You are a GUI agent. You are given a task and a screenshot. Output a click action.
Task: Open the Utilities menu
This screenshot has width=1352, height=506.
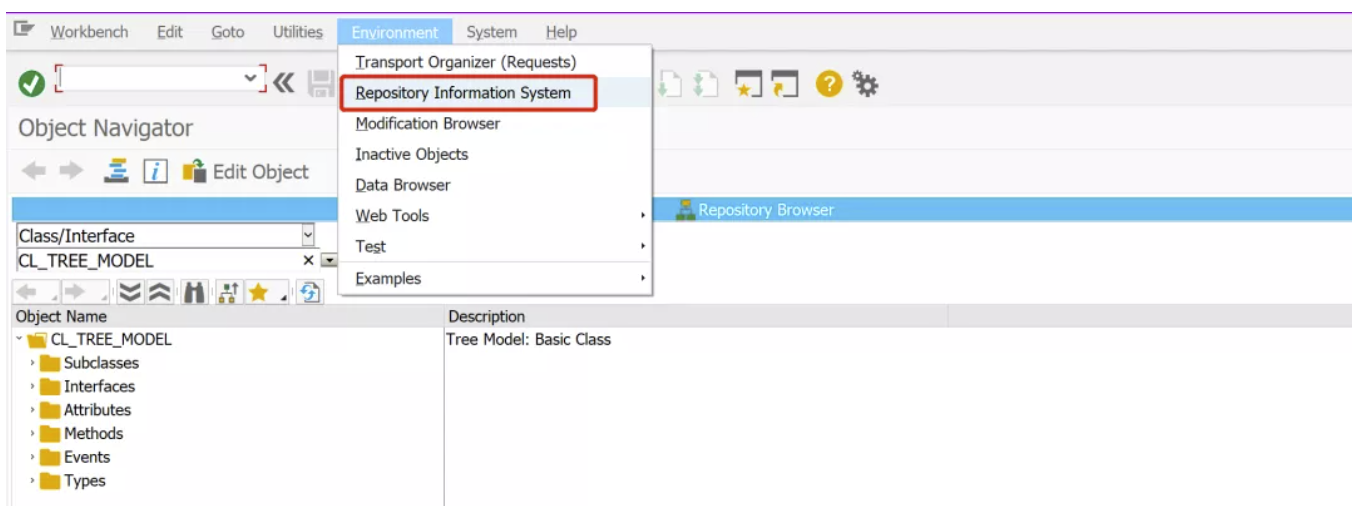click(x=298, y=32)
